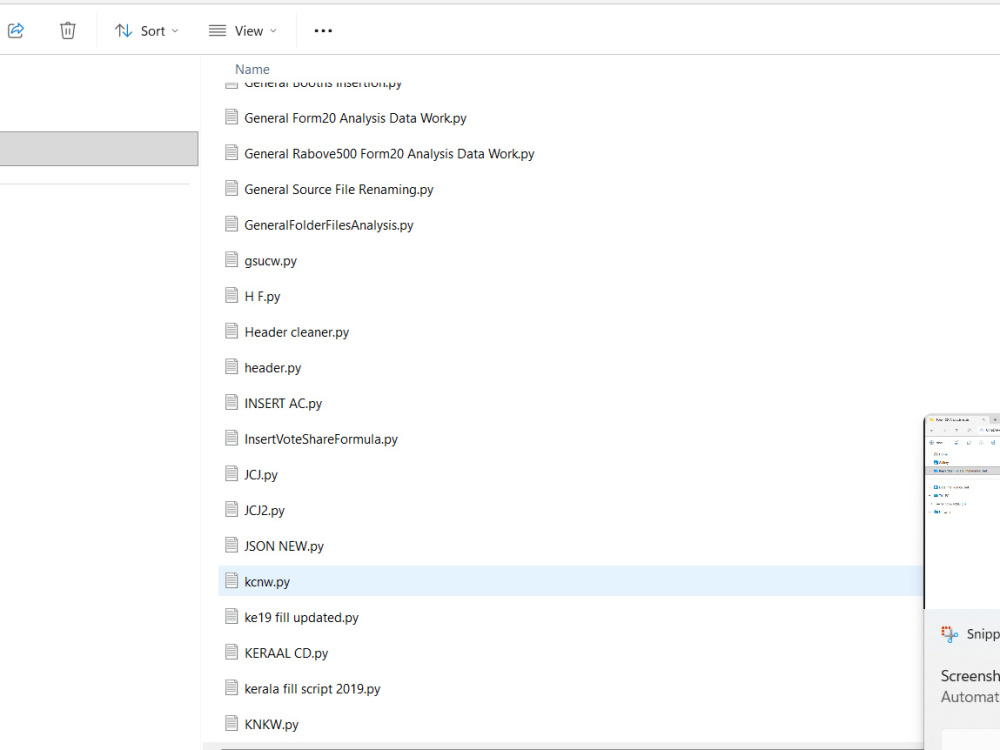1000x750 pixels.
Task: Click file icon beside General Rabove500 Form20 Analysis
Action: tap(232, 152)
